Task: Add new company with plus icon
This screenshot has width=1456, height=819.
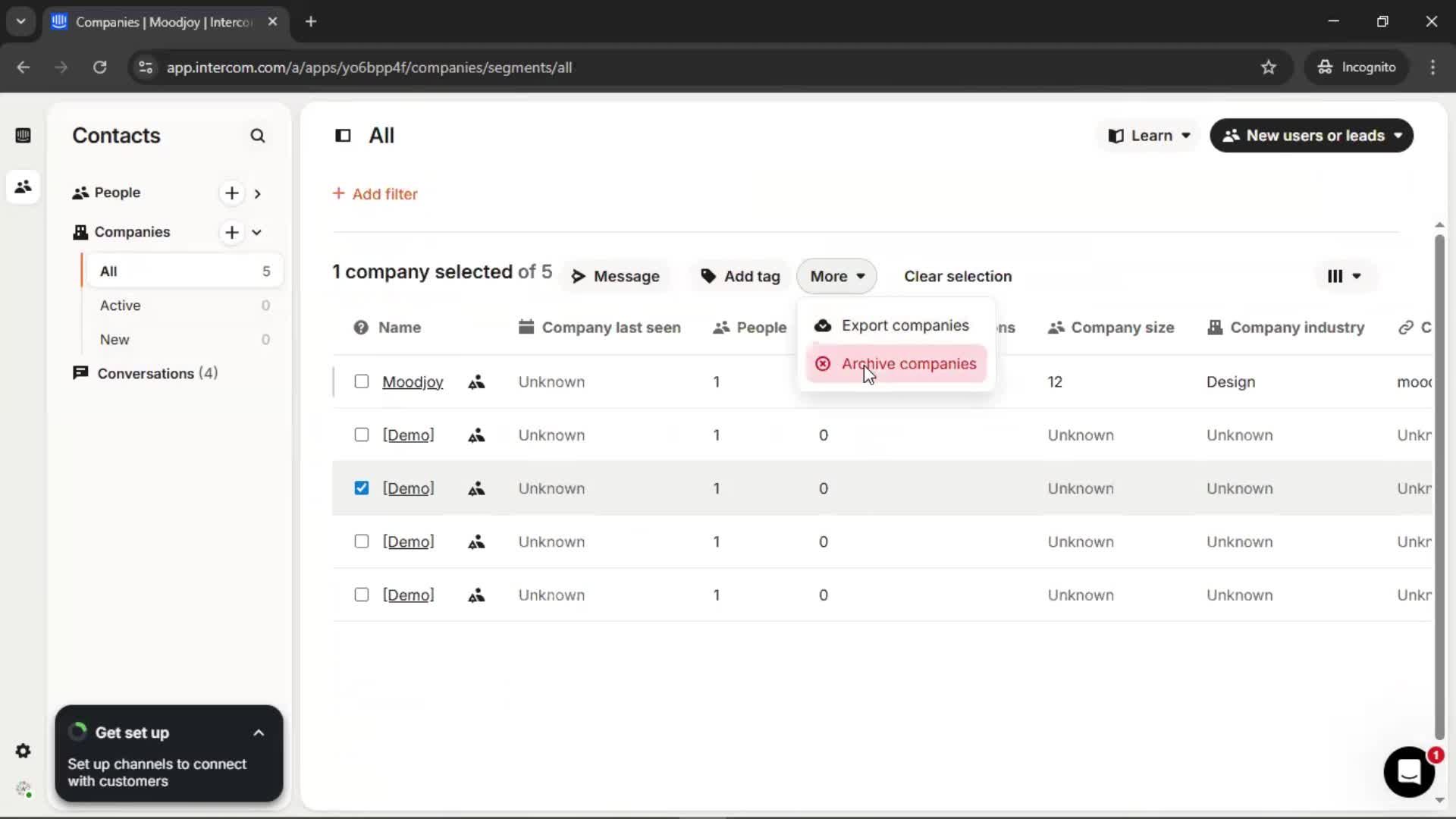Action: pyautogui.click(x=232, y=232)
